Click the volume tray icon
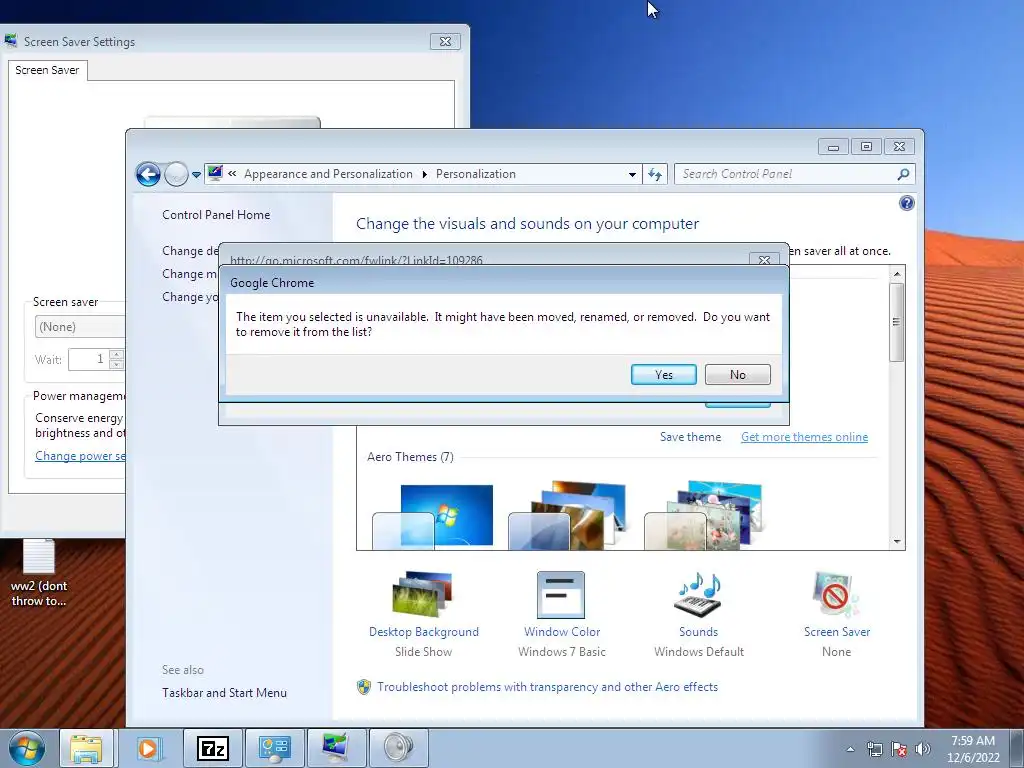The image size is (1024, 768). coord(923,749)
